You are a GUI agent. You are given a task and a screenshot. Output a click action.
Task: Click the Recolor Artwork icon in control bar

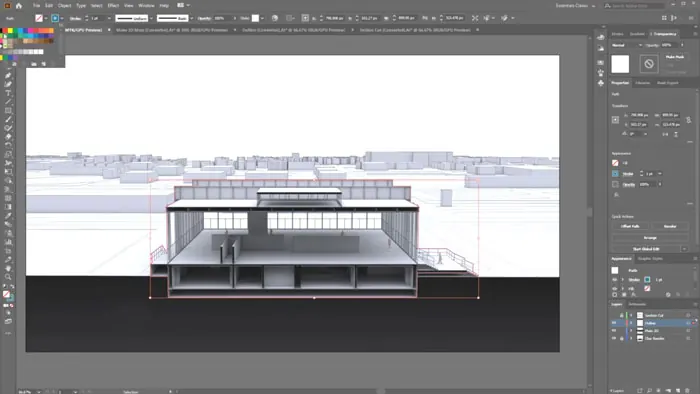[275, 18]
